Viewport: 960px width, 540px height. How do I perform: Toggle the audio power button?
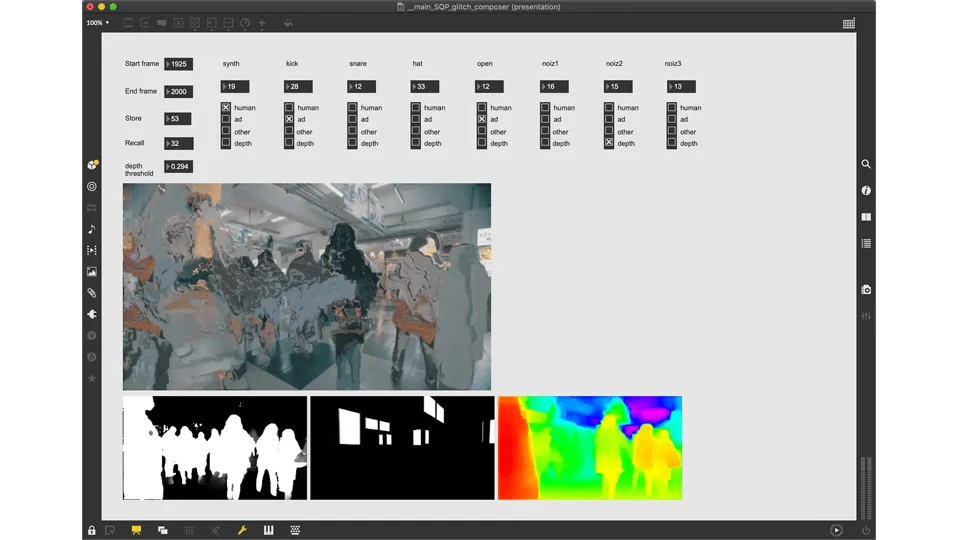point(866,530)
